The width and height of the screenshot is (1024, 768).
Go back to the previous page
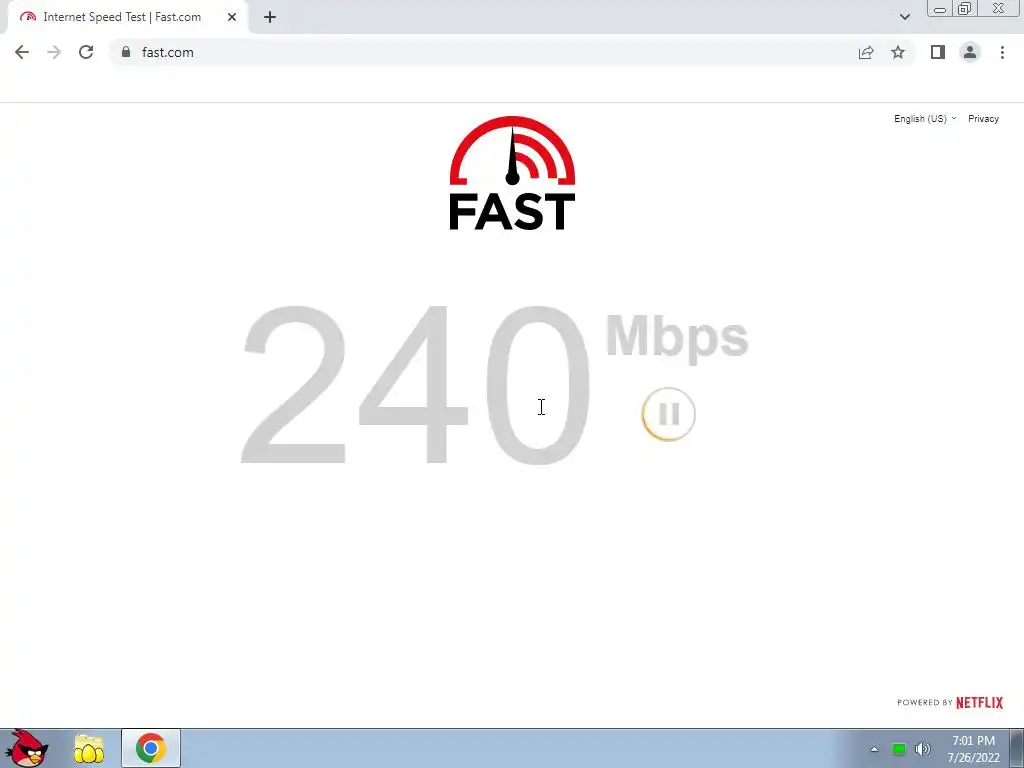pos(22,52)
